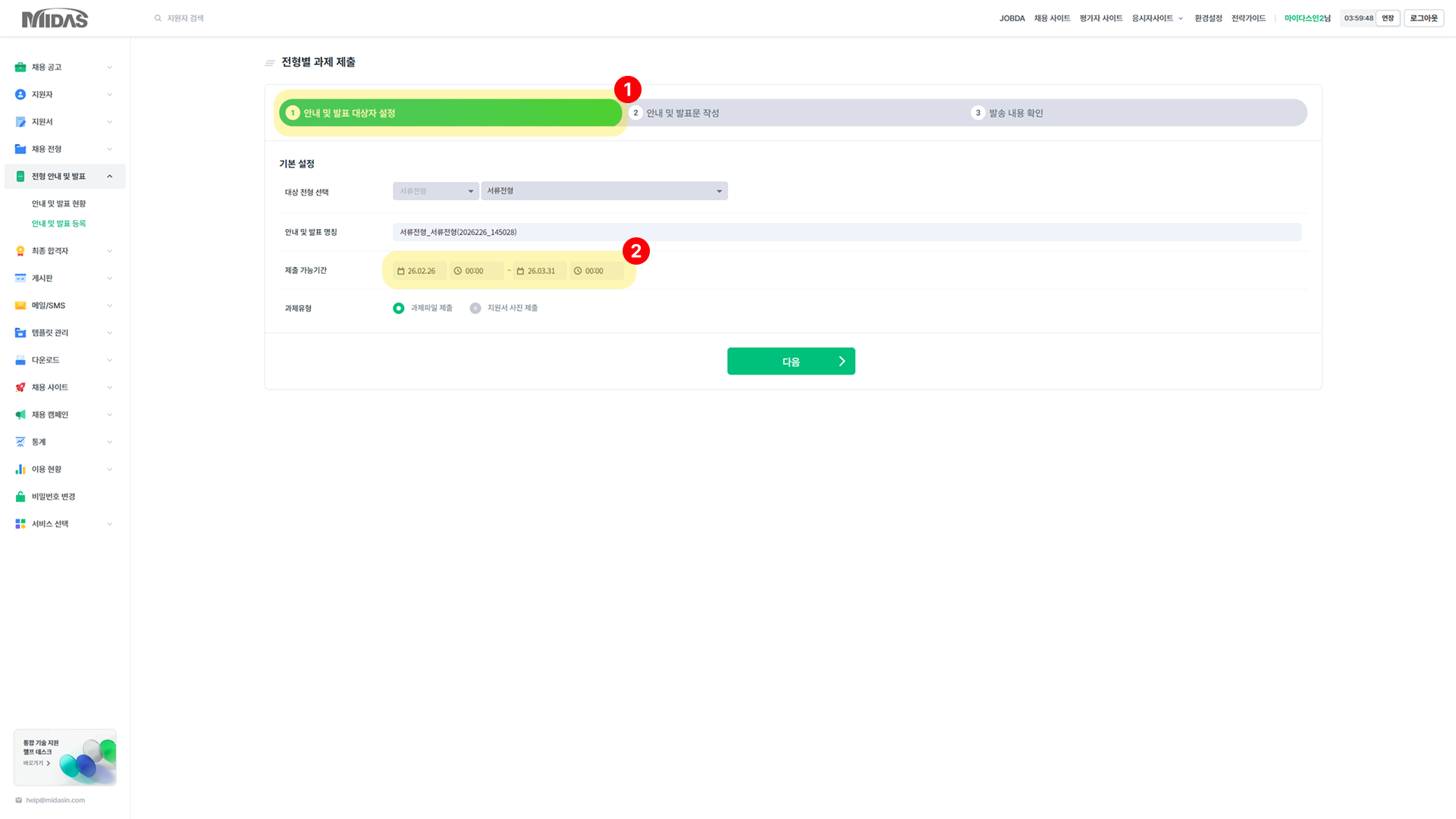Click the 로그아웃 button

pyautogui.click(x=1423, y=18)
